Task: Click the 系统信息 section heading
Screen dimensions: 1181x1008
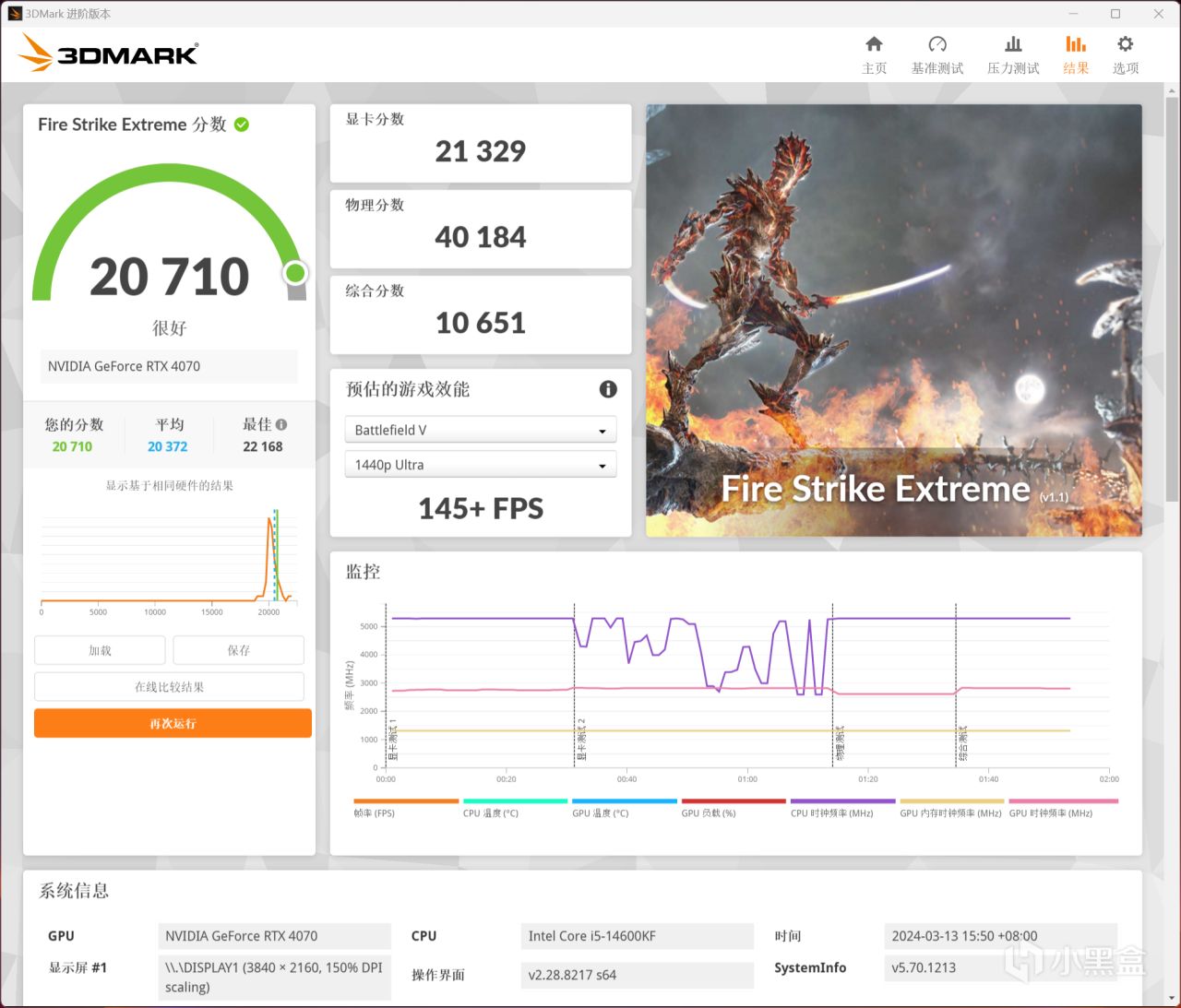Action: pyautogui.click(x=74, y=891)
